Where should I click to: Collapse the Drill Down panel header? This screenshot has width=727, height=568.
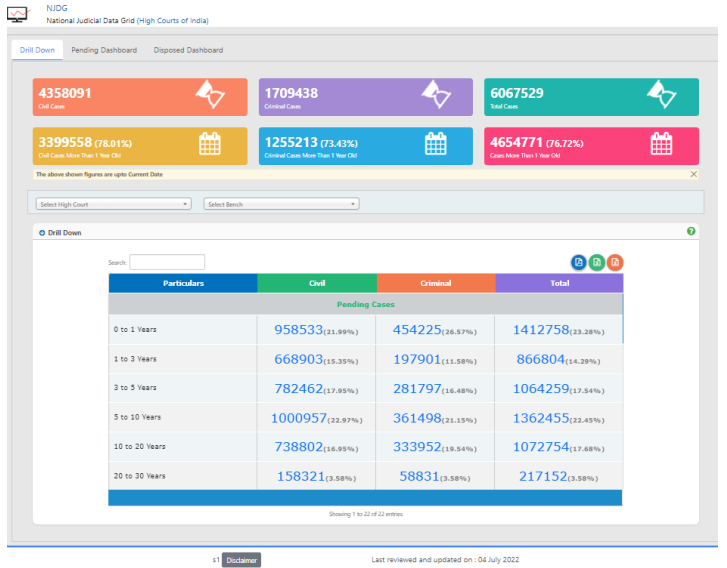pyautogui.click(x=42, y=233)
